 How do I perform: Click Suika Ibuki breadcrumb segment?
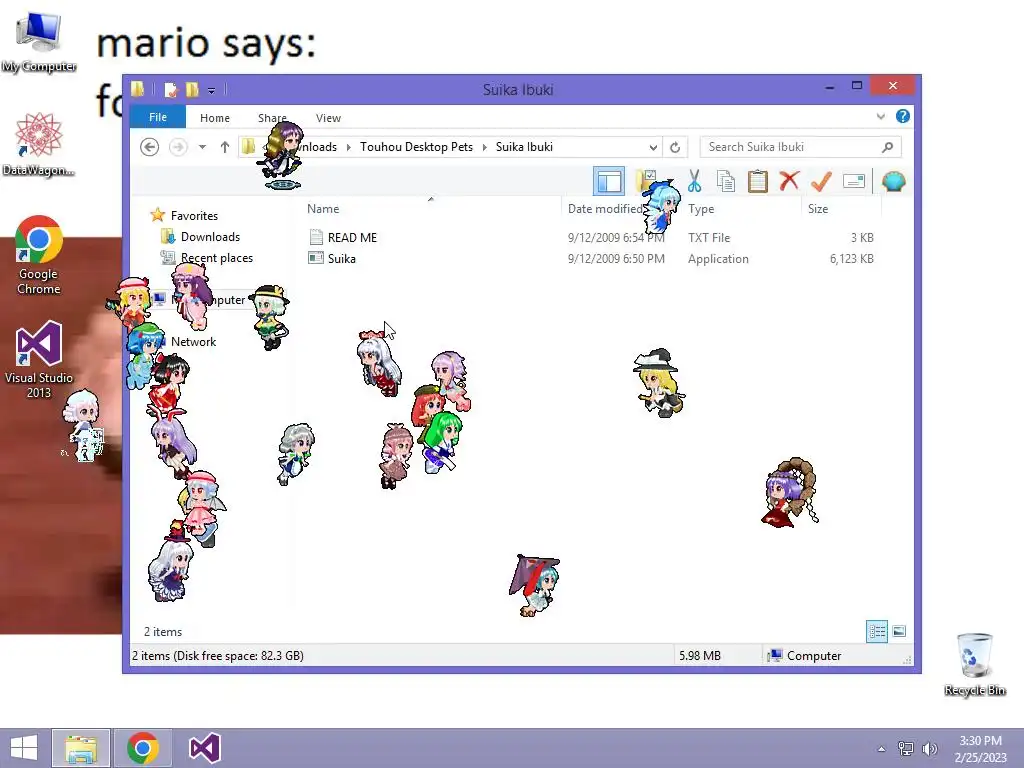(524, 147)
